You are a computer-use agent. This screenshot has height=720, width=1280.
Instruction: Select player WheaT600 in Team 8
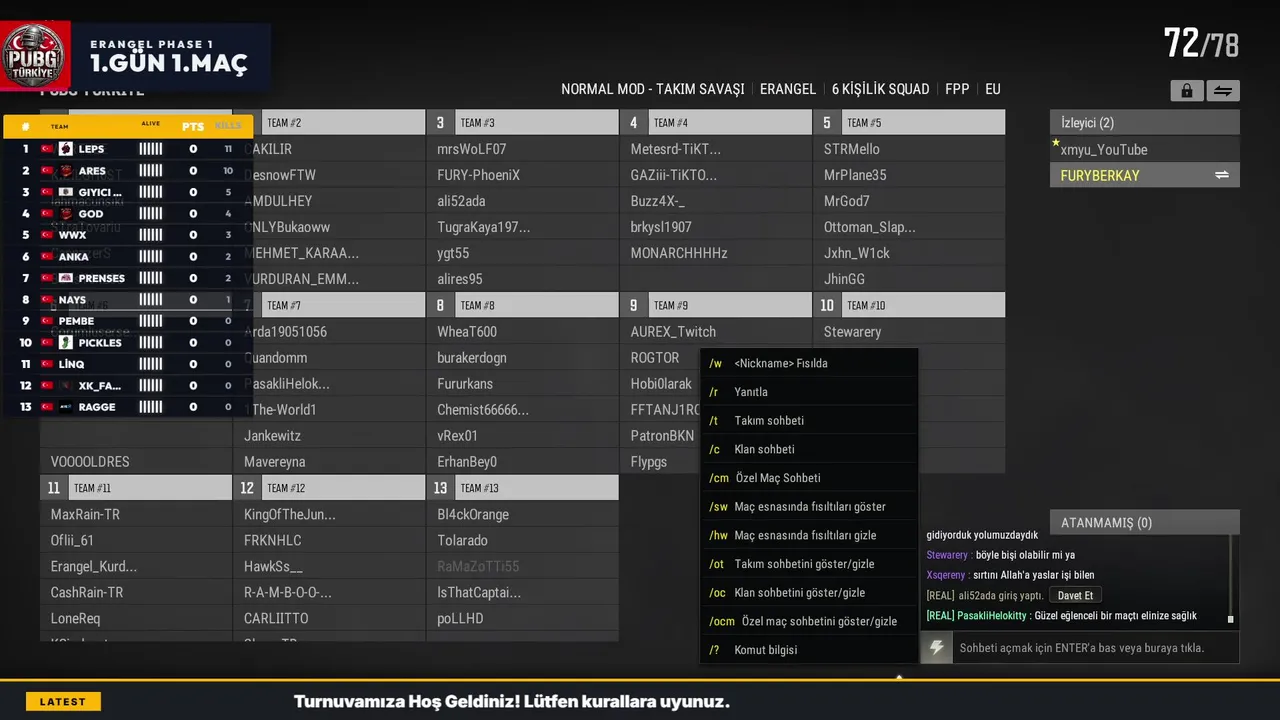coord(522,331)
